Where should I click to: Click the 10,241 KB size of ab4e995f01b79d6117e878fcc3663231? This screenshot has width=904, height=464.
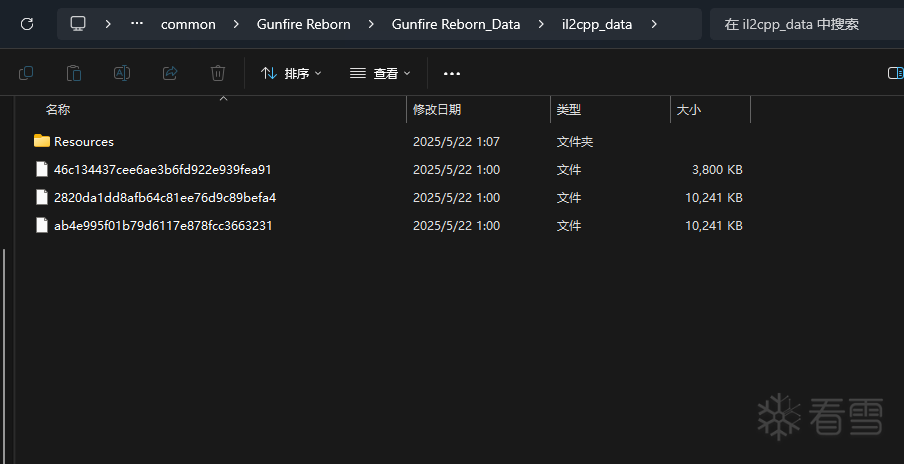(713, 225)
